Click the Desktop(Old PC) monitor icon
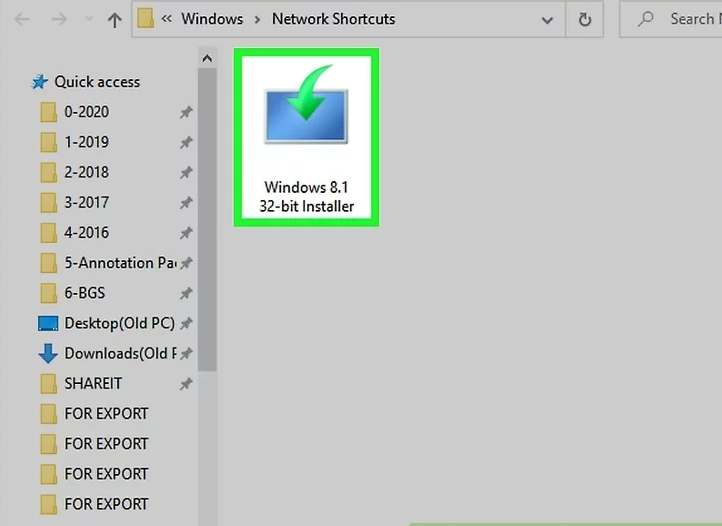 pyautogui.click(x=48, y=323)
